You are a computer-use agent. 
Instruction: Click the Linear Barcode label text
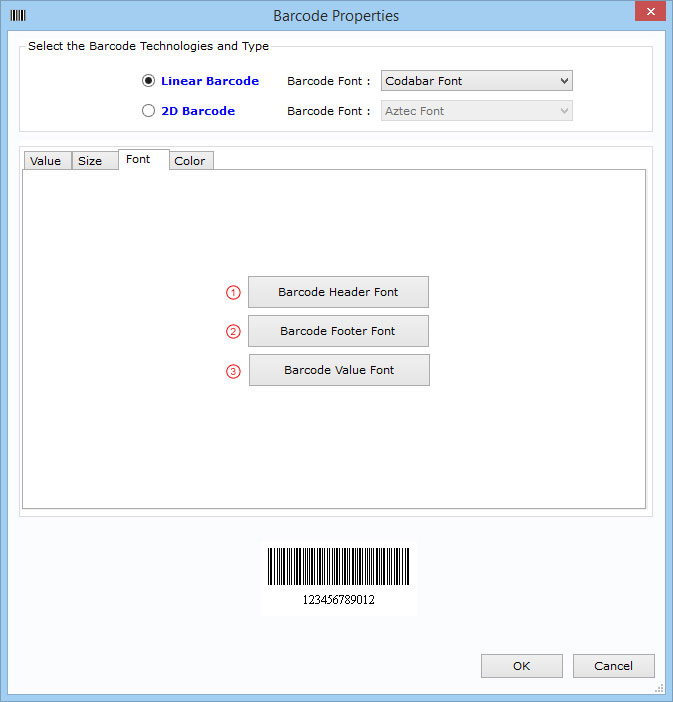click(x=210, y=81)
